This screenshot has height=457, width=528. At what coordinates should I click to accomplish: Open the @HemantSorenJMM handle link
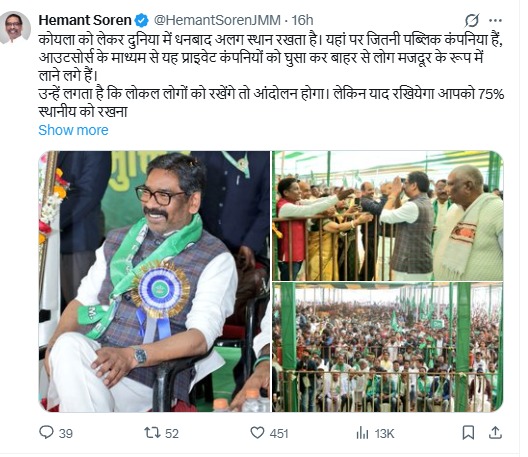tap(217, 20)
